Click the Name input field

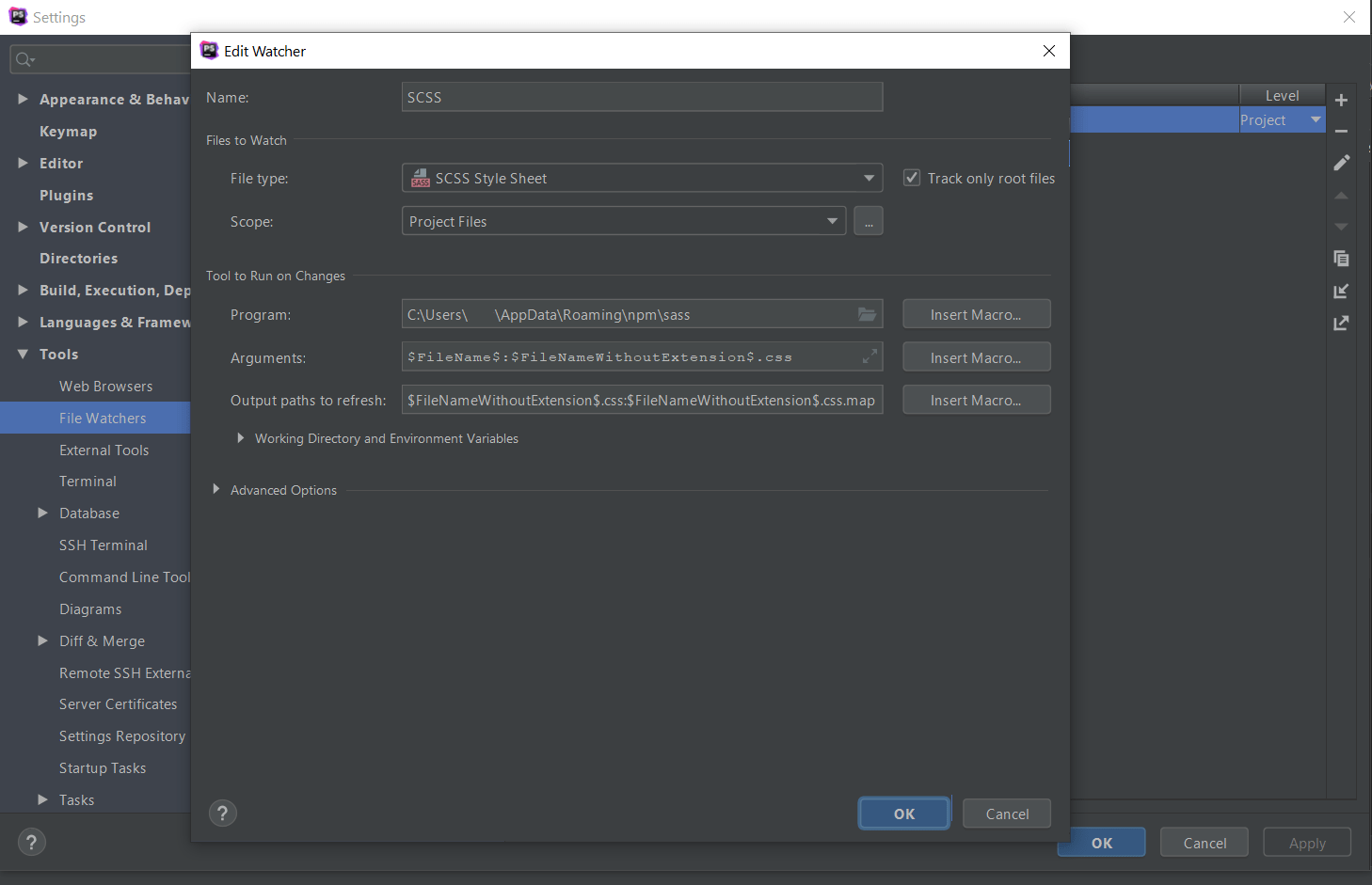click(x=643, y=97)
